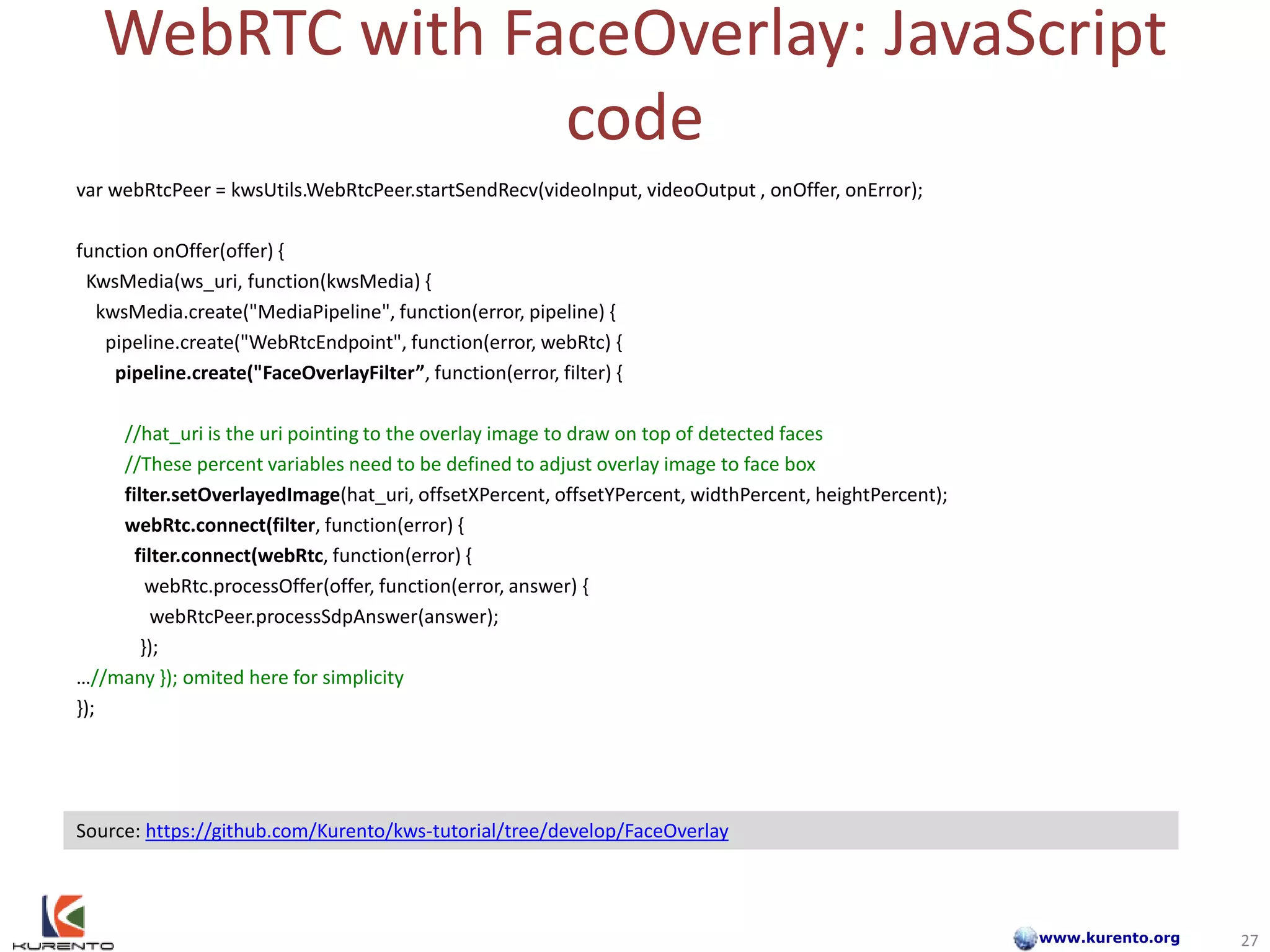Viewport: 1270px width, 952px height.
Task: Click the filter.setOverlayedImage code line
Action: point(536,495)
